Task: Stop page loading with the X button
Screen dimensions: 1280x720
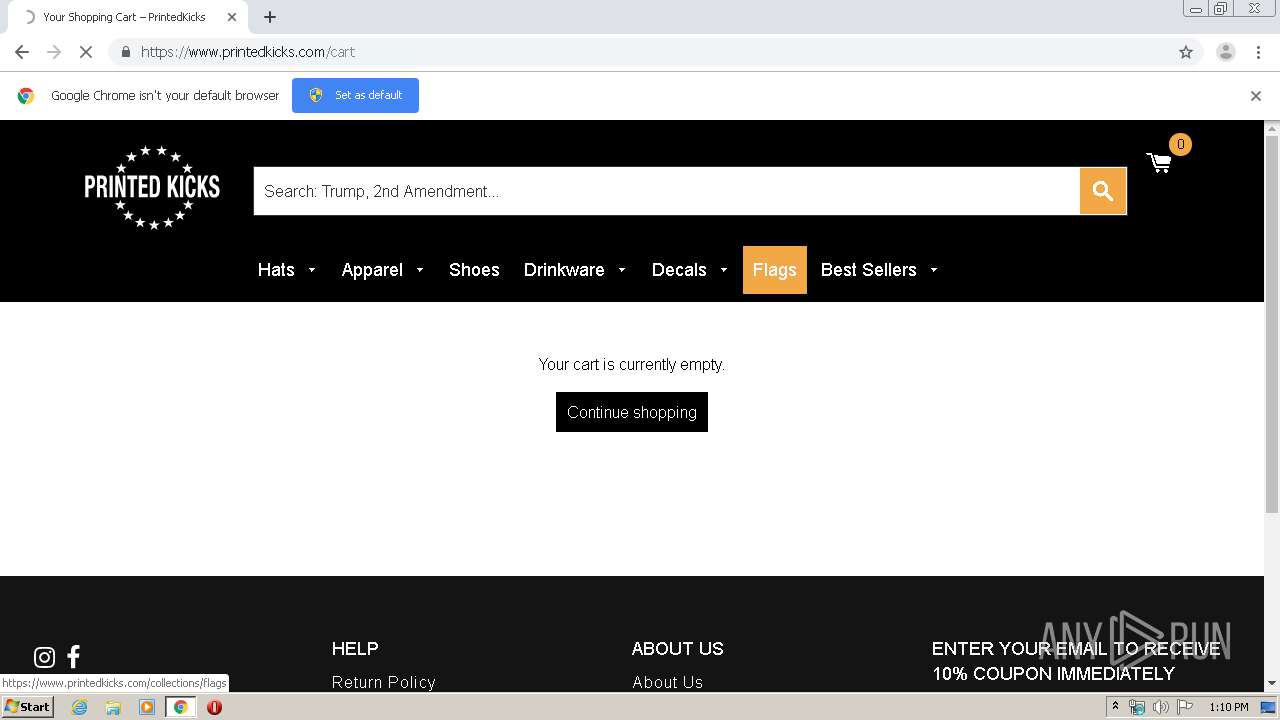Action: coord(86,52)
